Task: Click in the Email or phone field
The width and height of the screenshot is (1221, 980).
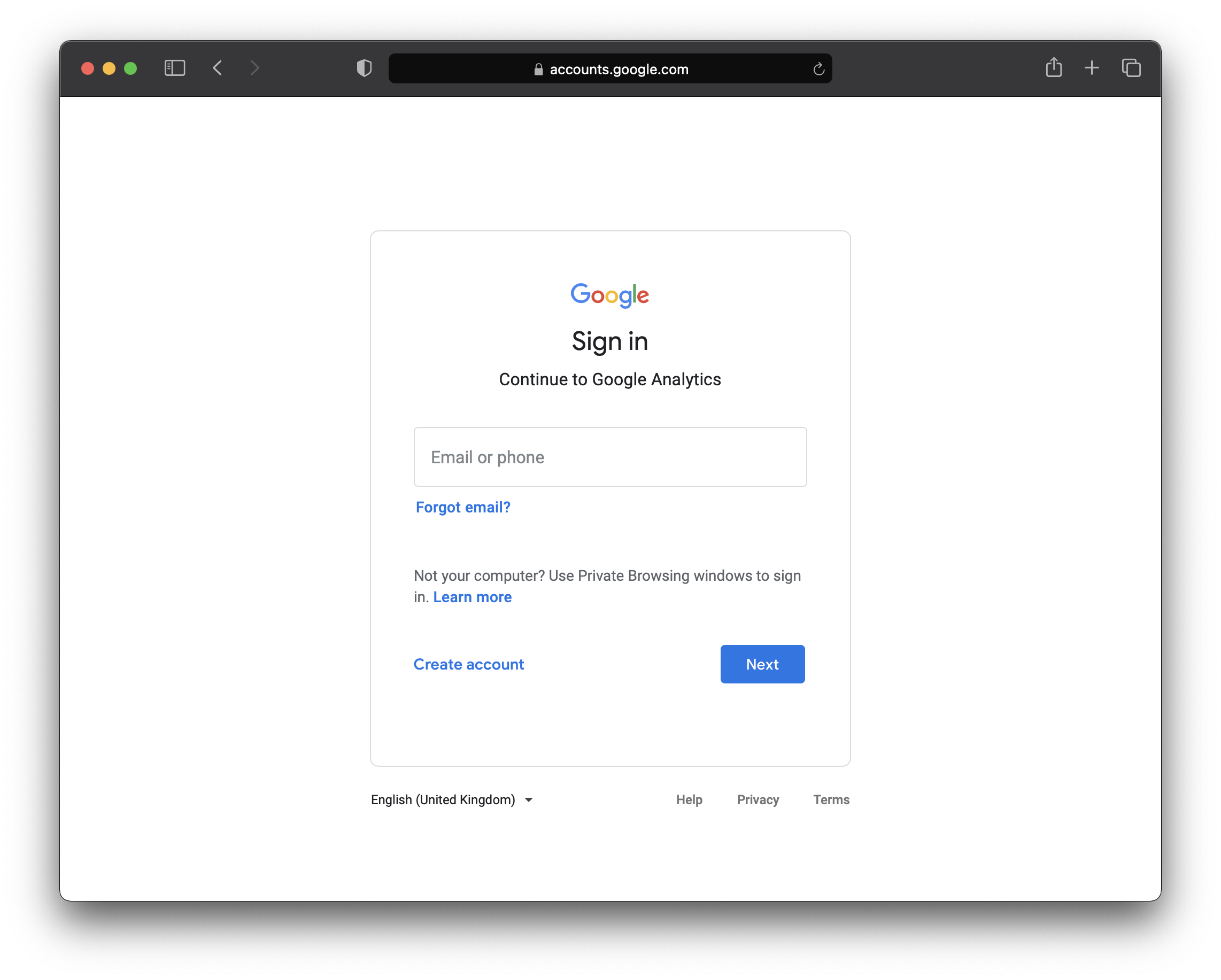Action: (x=610, y=457)
